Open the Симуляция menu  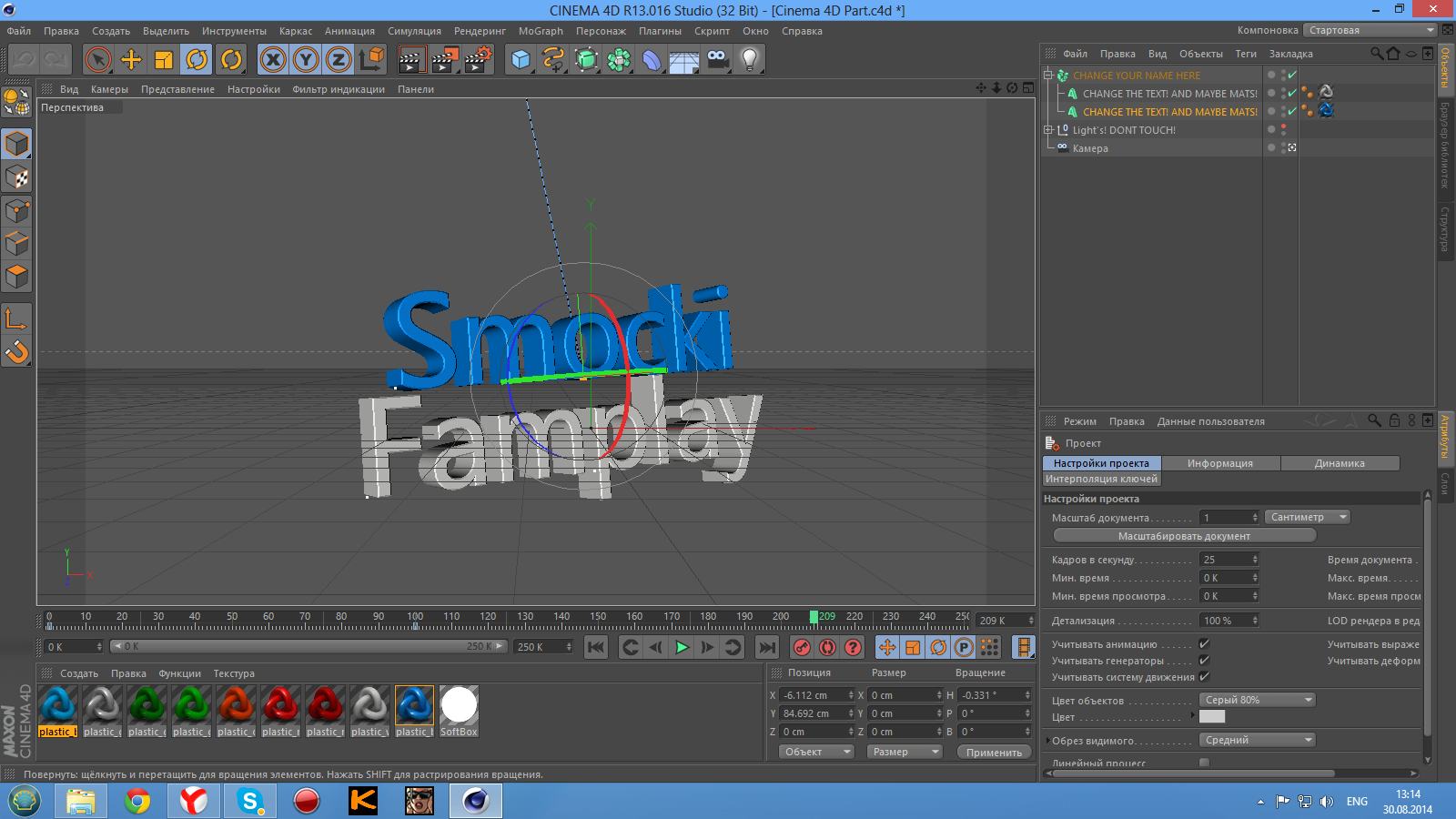coord(414,31)
